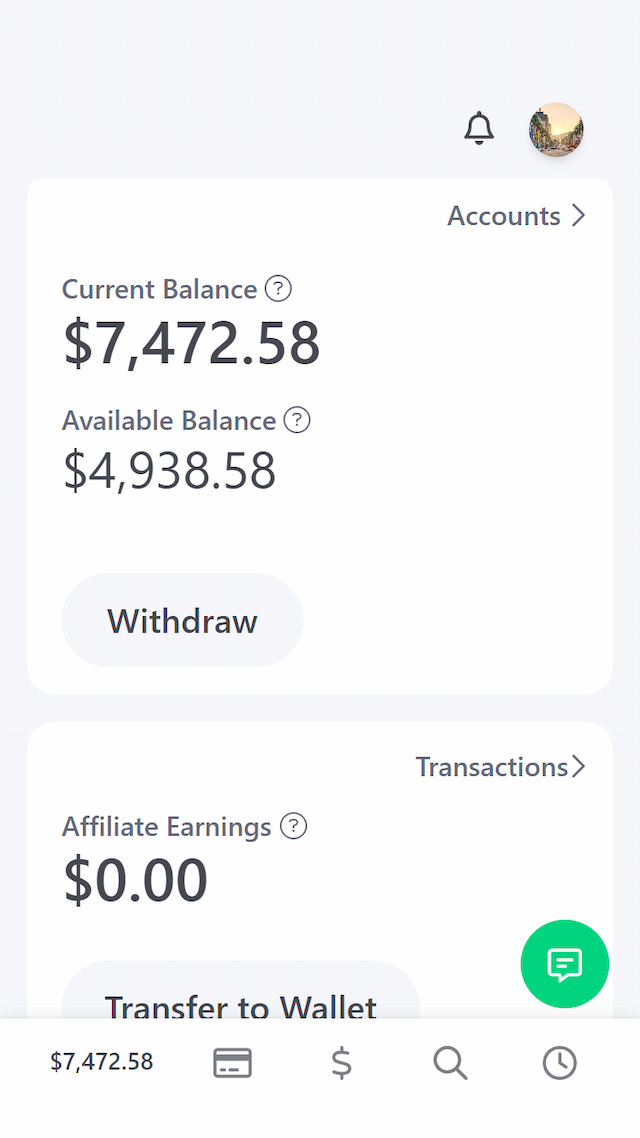This screenshot has height=1138, width=640.
Task: Tap the dollar sign icon in bottom bar
Action: tap(342, 1062)
